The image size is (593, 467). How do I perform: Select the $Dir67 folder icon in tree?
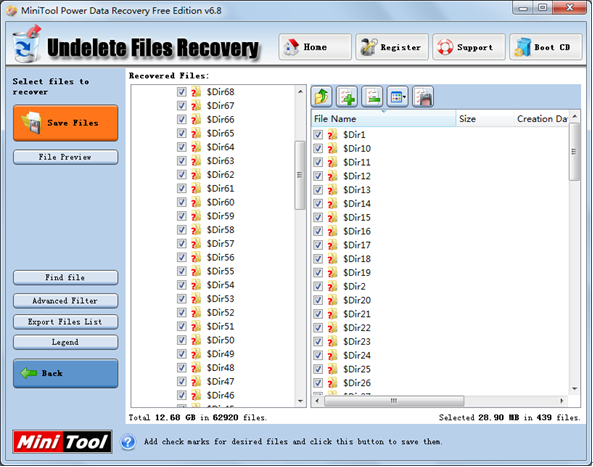tap(196, 106)
